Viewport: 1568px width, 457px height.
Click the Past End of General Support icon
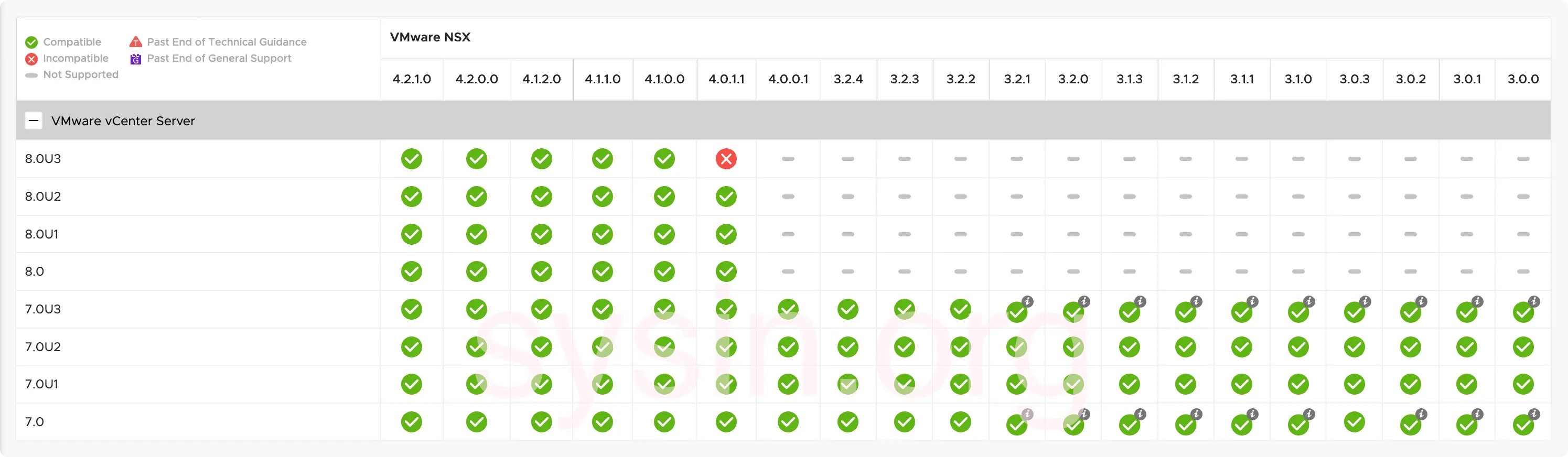[x=136, y=59]
